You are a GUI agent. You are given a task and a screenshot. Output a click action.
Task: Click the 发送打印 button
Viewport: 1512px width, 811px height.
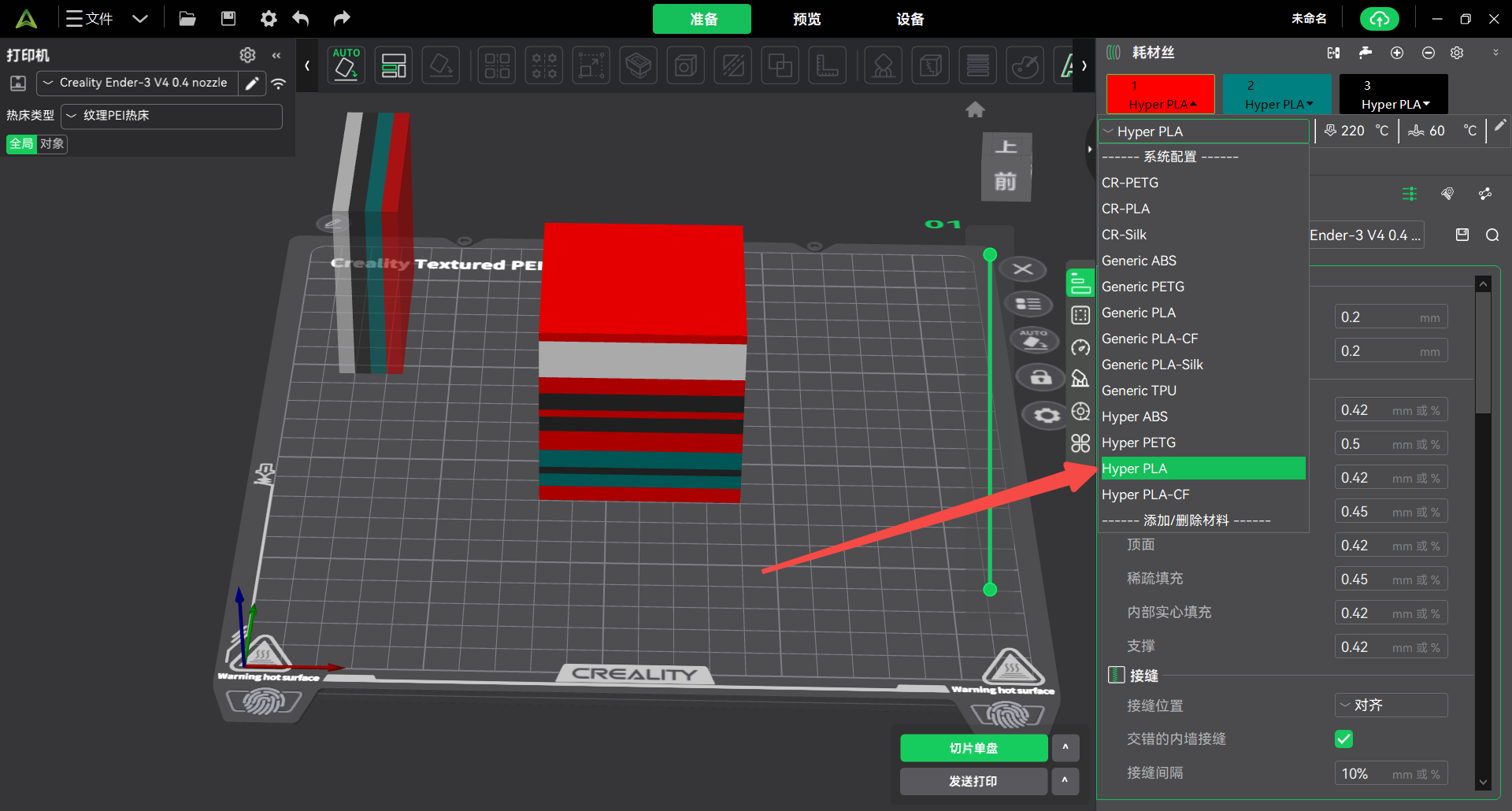973,781
